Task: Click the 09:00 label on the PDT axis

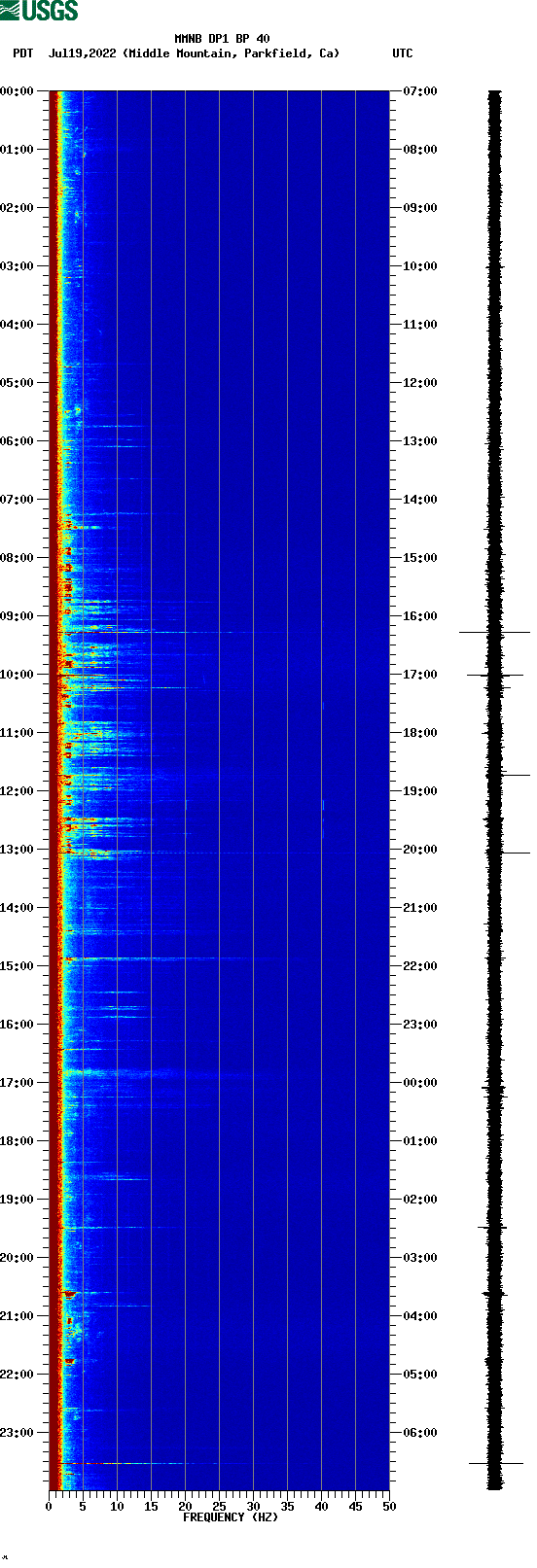Action: click(x=17, y=616)
